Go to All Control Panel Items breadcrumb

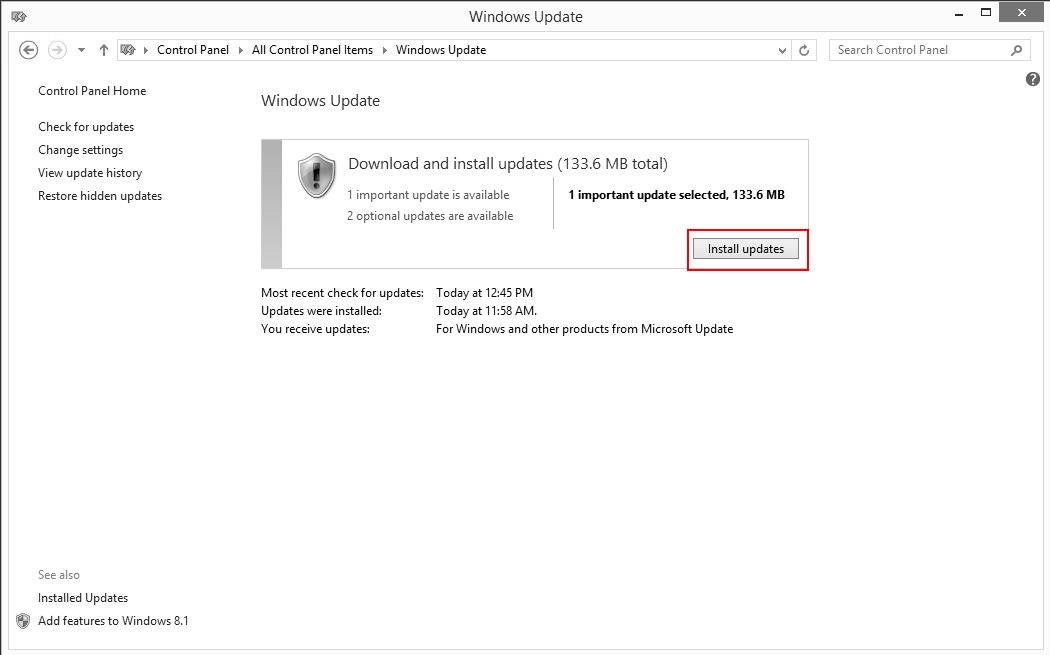(x=312, y=50)
